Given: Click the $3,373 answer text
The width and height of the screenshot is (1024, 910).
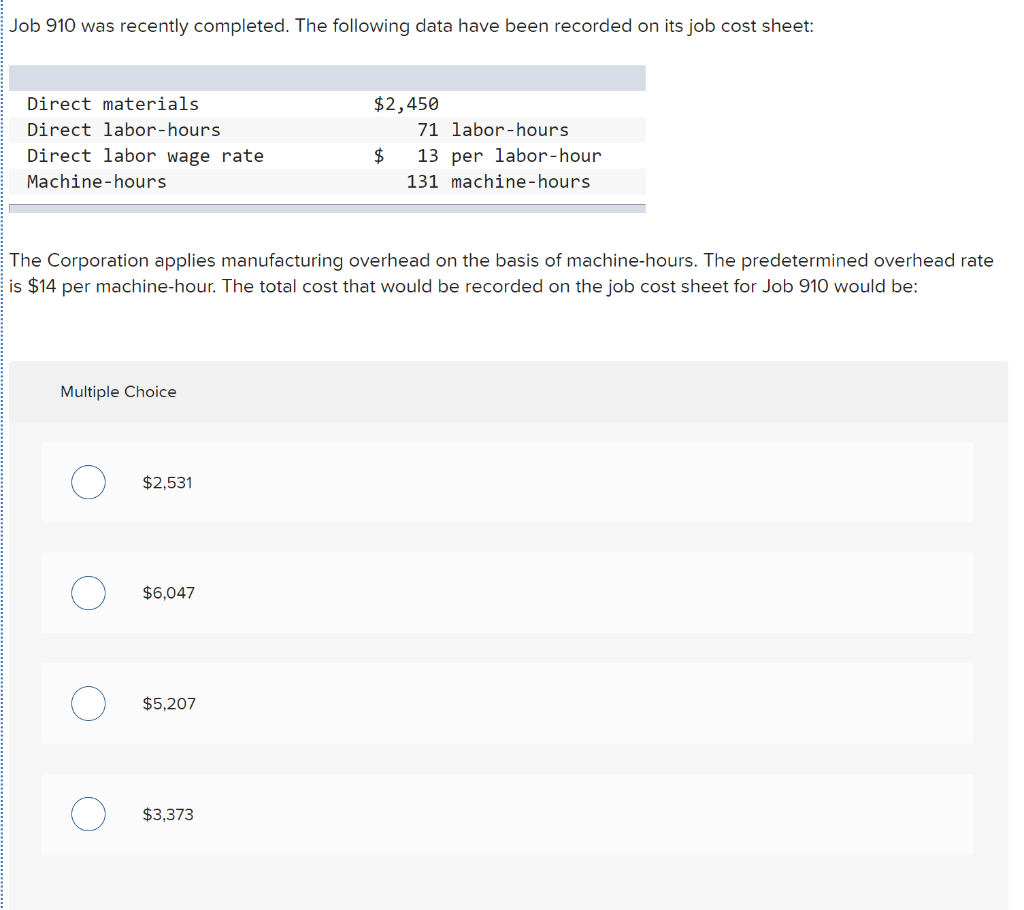Looking at the screenshot, I should pos(168,815).
